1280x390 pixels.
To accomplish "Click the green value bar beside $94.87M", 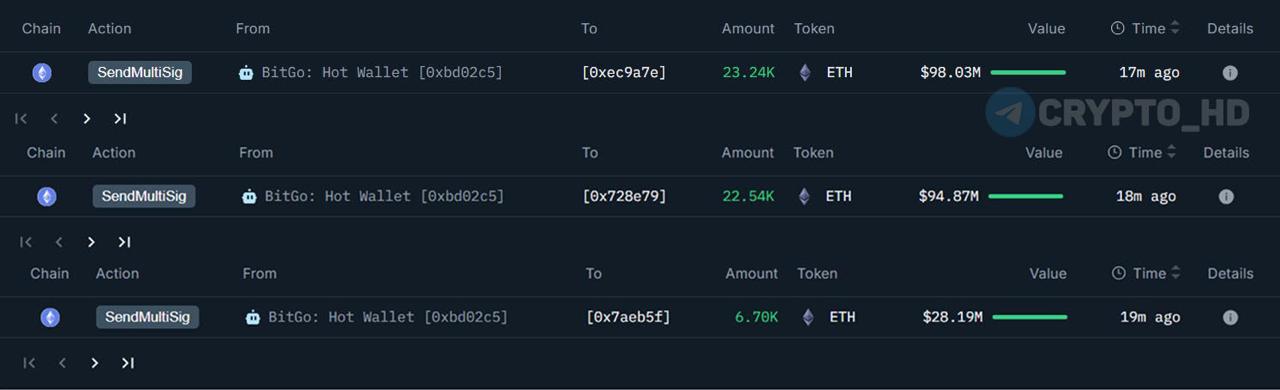I will pyautogui.click(x=1025, y=197).
